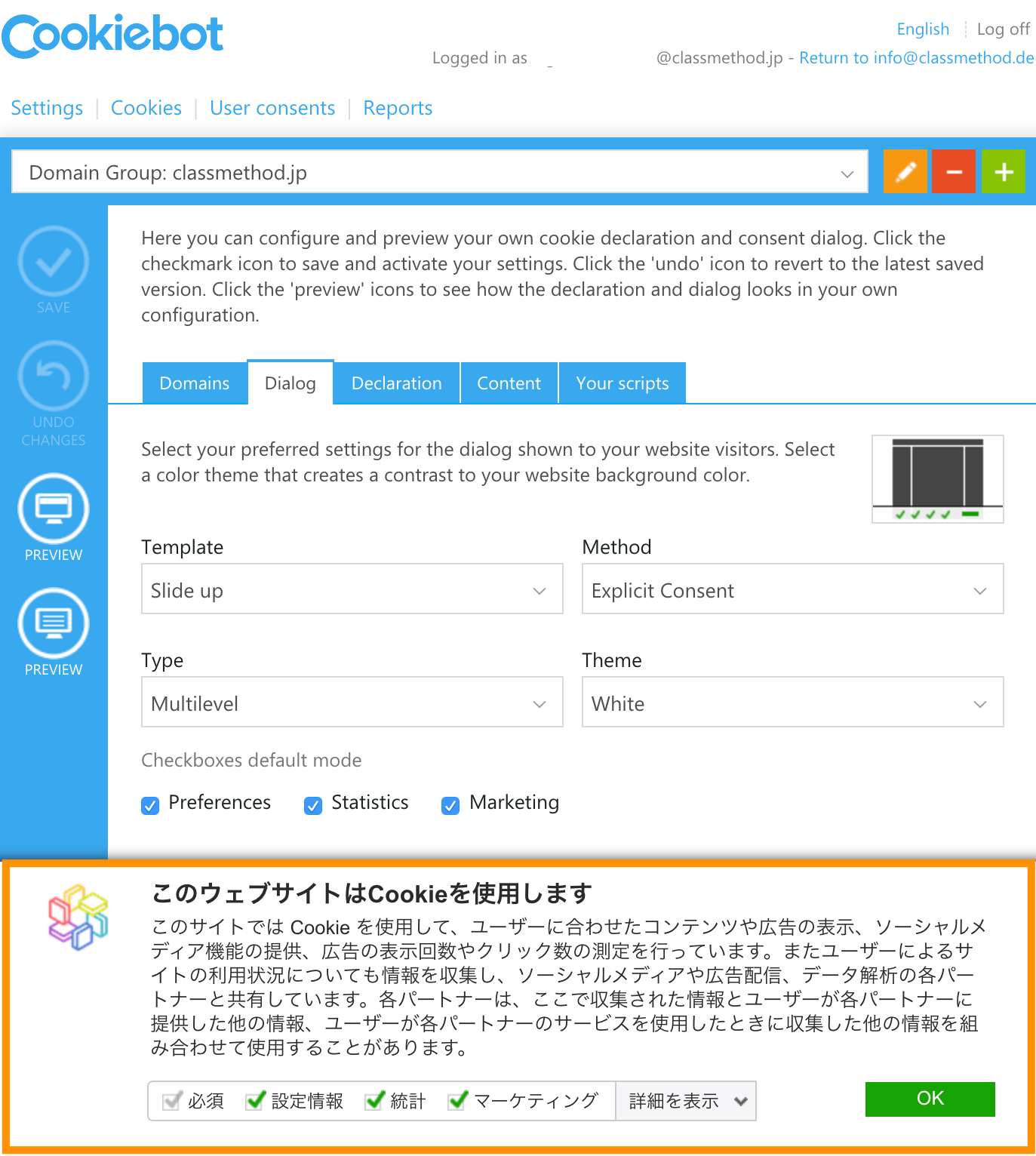
Task: Toggle the Preferences checkbox
Action: 150,806
